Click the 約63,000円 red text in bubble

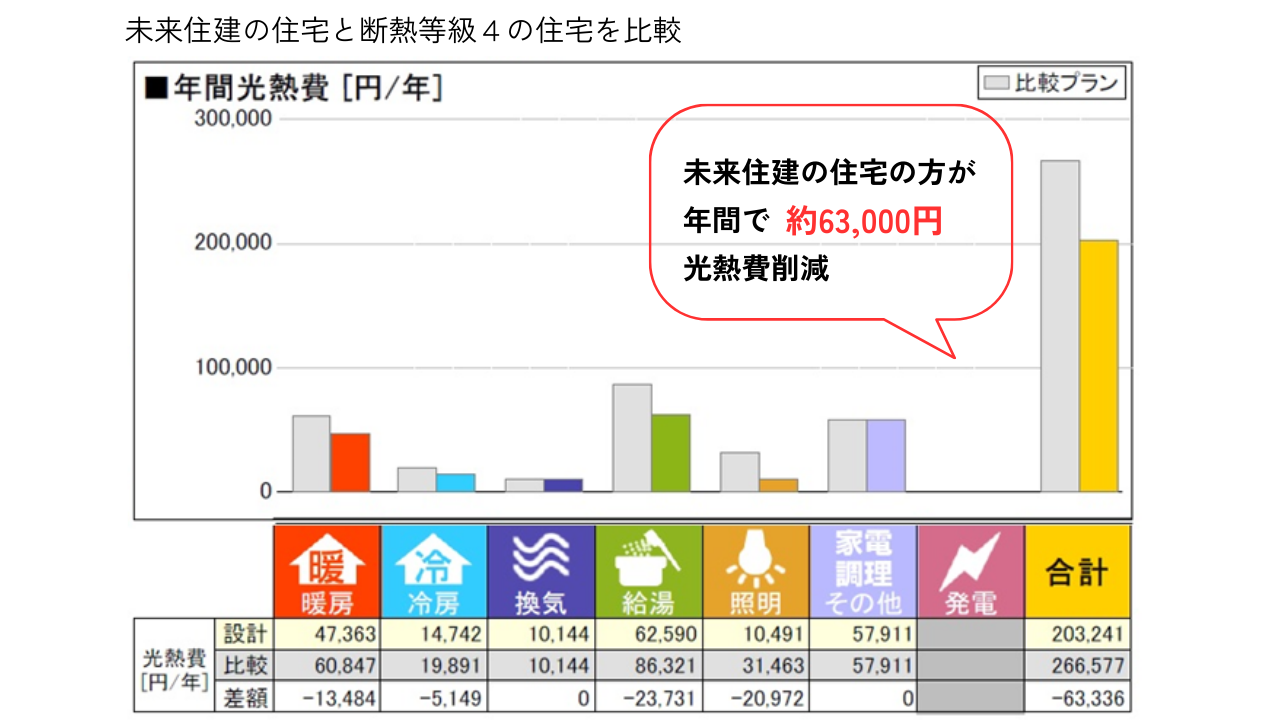(x=863, y=220)
